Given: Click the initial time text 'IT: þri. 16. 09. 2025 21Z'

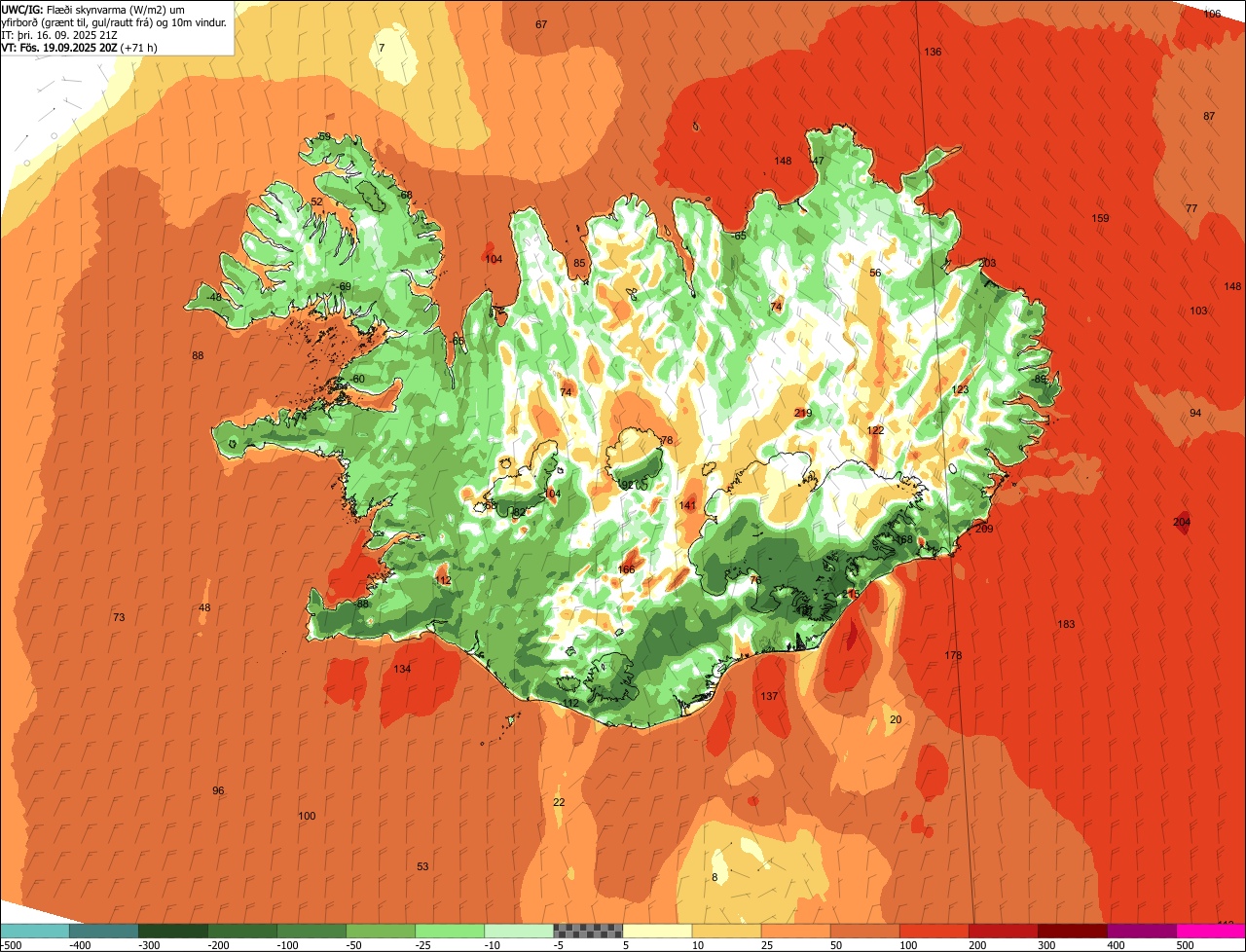Looking at the screenshot, I should [61, 34].
